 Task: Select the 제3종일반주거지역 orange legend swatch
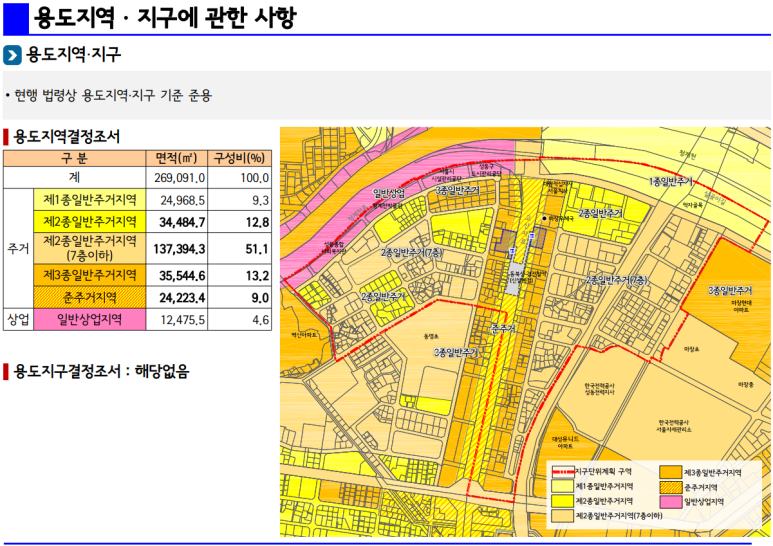click(x=670, y=473)
